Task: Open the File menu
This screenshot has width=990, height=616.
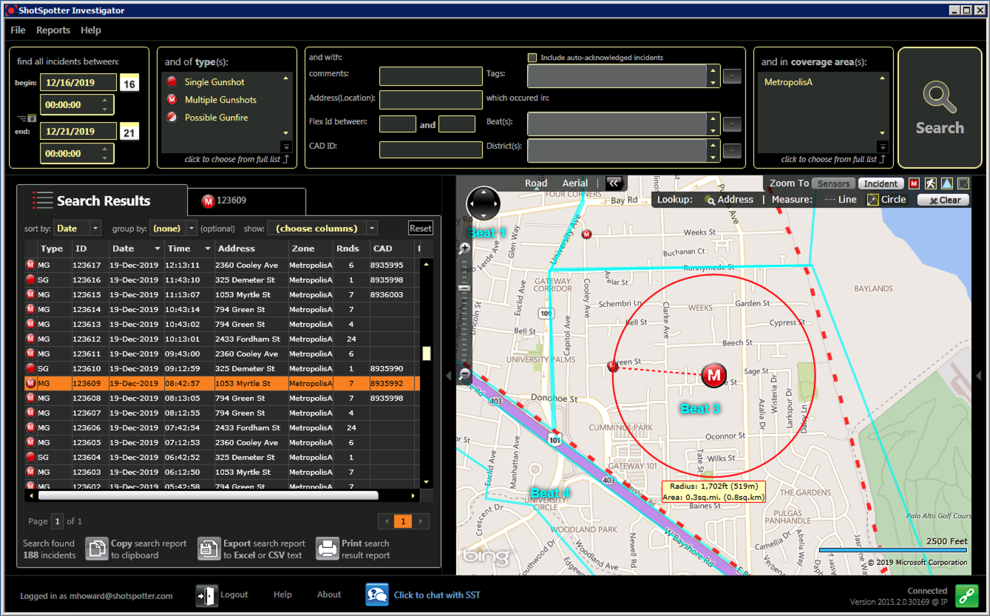Action: click(x=18, y=30)
